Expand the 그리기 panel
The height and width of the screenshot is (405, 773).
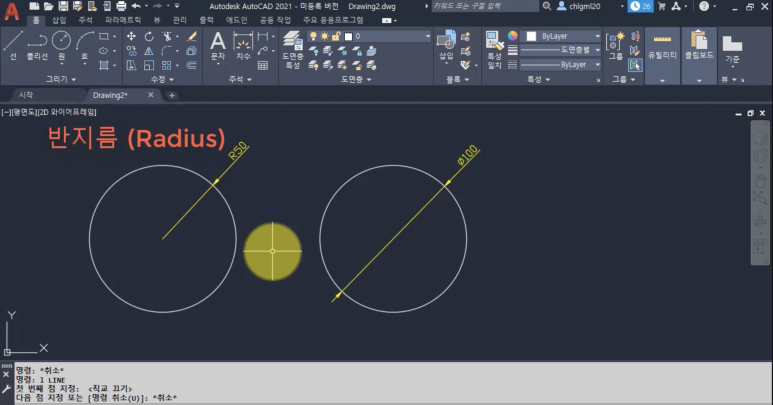tap(61, 79)
